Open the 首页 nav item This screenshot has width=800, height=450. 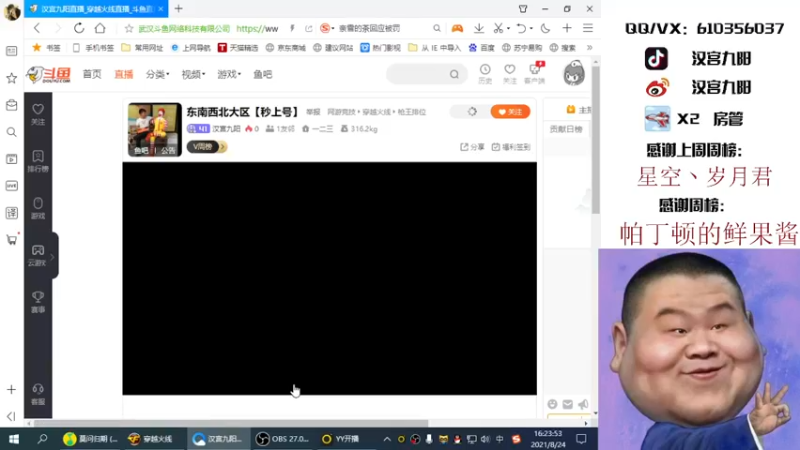click(x=92, y=74)
